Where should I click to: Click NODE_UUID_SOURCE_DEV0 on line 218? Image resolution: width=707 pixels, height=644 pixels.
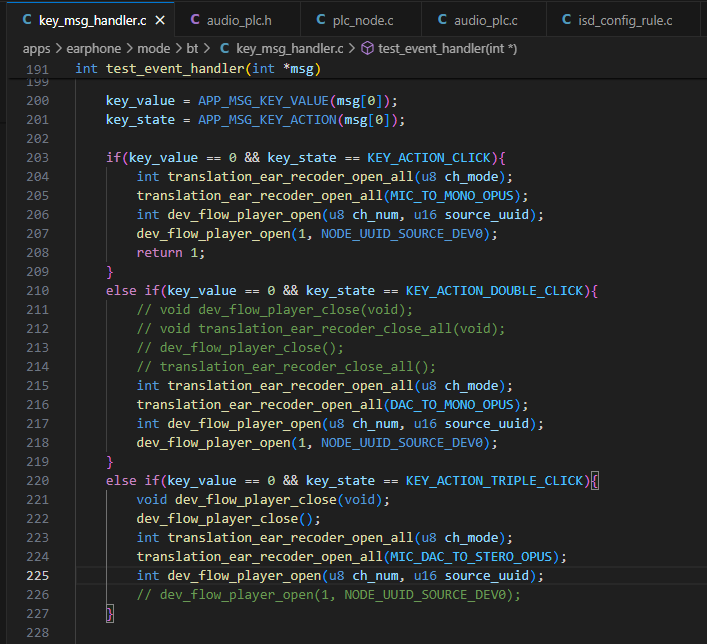tap(402, 443)
